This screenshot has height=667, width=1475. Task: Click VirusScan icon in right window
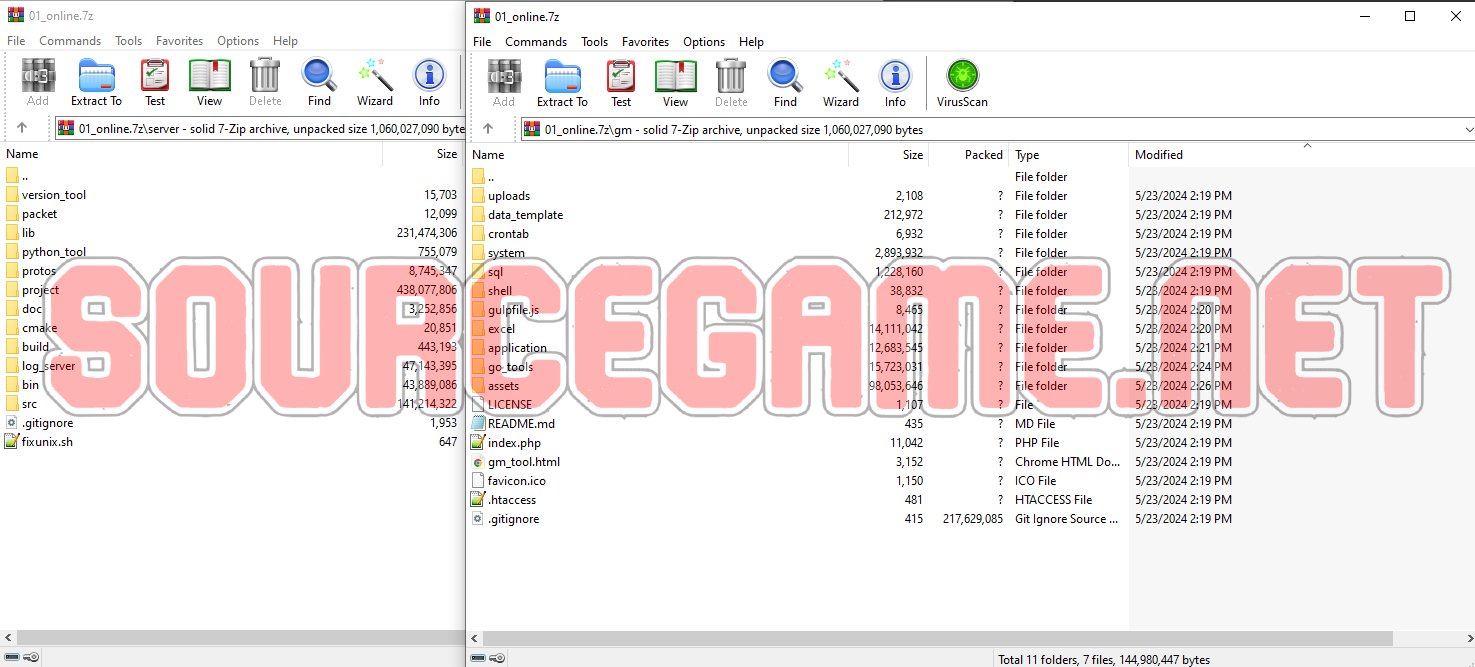(962, 83)
